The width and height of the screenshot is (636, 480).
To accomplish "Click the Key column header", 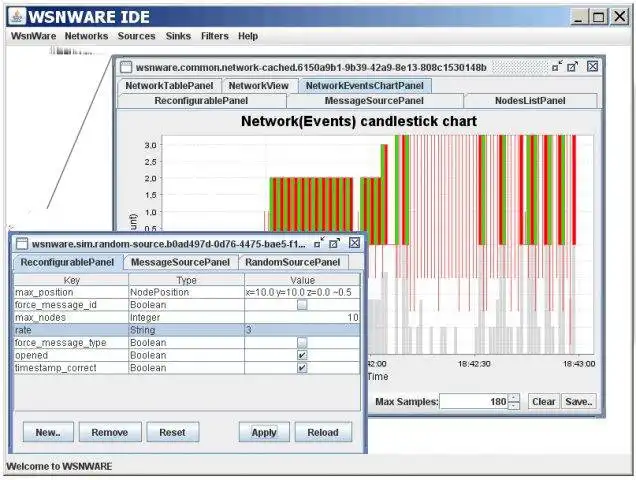I will (x=71, y=280).
